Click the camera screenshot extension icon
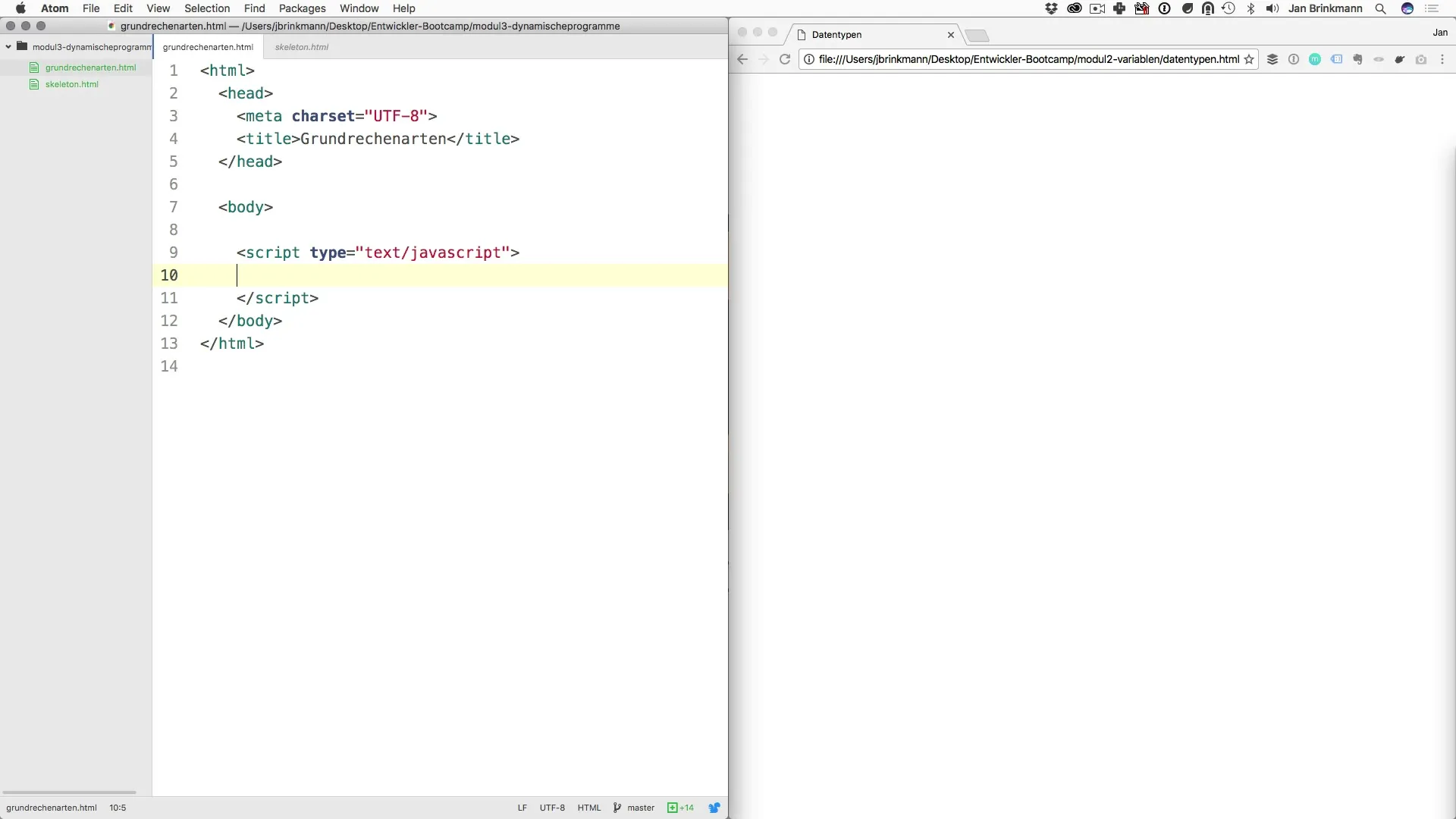This screenshot has height=819, width=1456. tap(1421, 59)
